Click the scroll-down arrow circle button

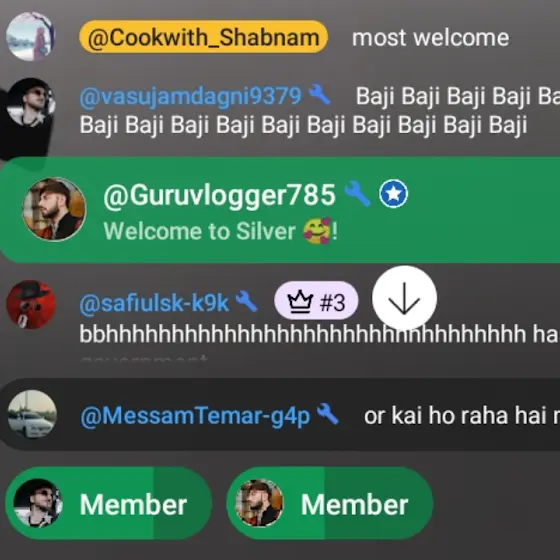point(404,298)
